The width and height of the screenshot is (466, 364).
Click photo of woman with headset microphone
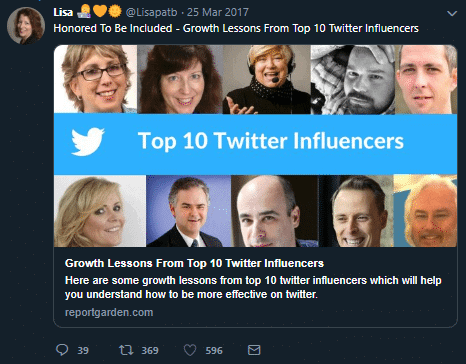(x=267, y=79)
